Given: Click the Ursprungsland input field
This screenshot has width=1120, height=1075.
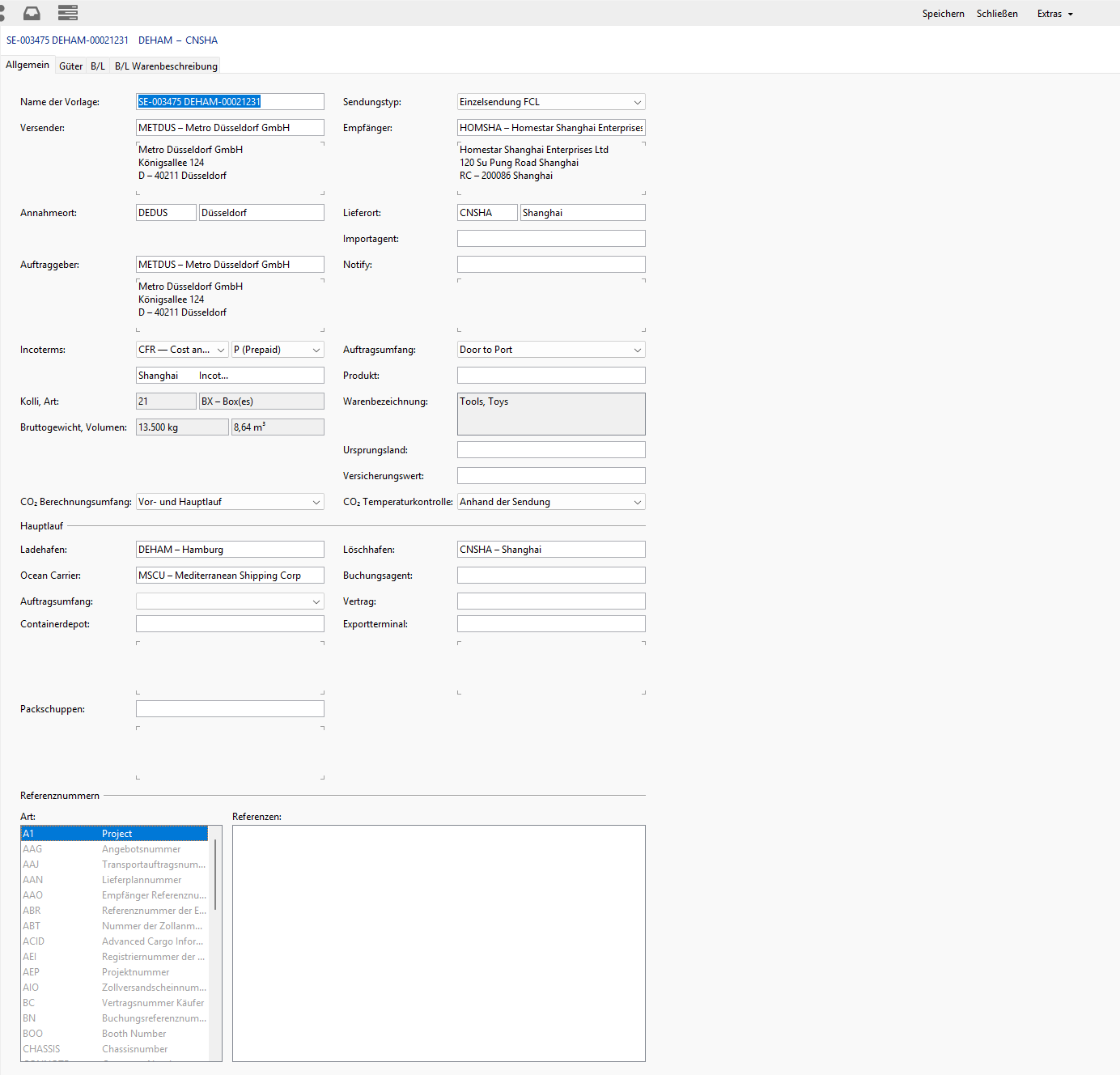Looking at the screenshot, I should click(x=551, y=450).
